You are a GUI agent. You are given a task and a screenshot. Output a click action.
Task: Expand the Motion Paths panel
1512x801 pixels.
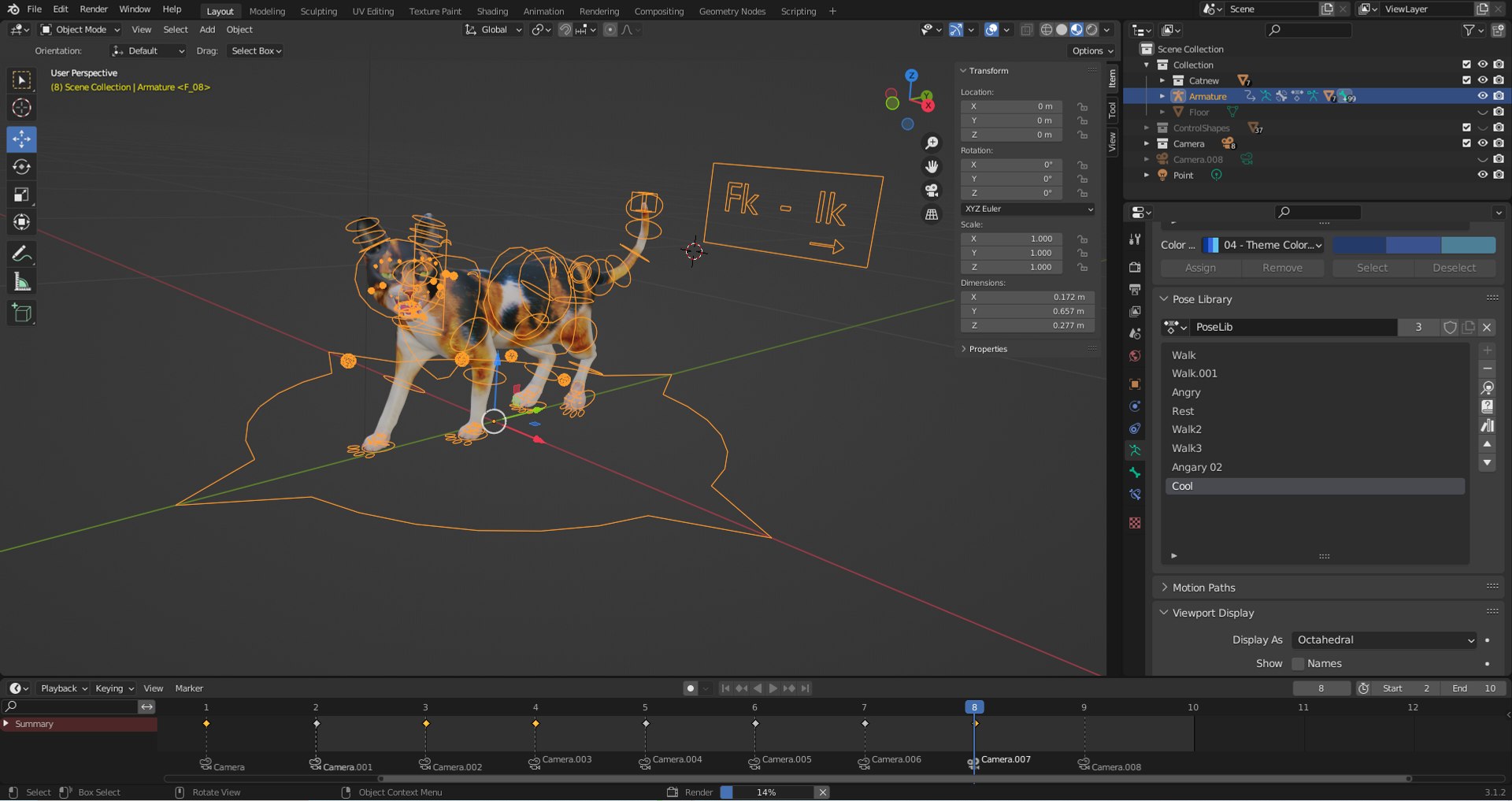tap(1203, 588)
